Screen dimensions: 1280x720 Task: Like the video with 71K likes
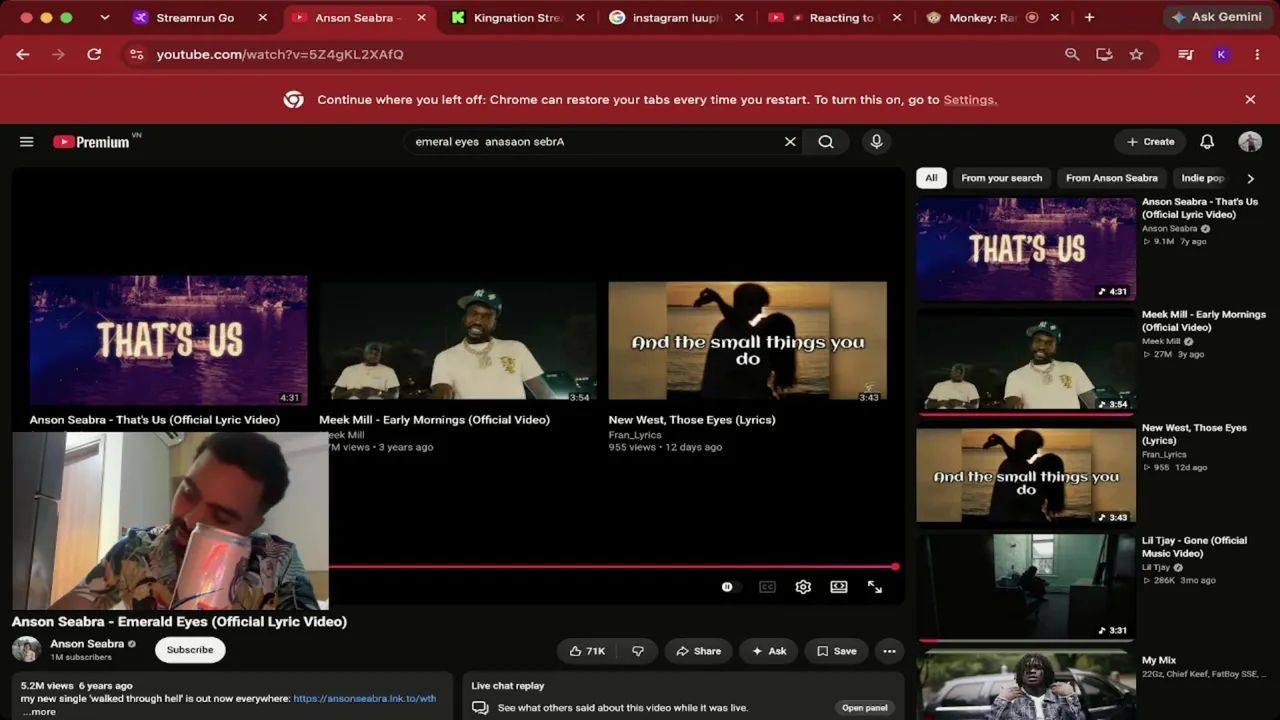tap(587, 651)
